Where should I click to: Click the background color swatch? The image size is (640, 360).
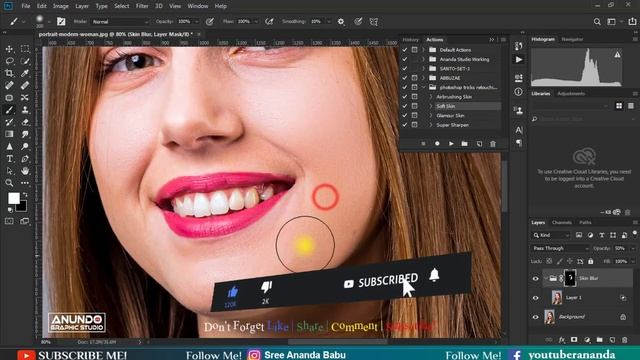click(x=22, y=207)
